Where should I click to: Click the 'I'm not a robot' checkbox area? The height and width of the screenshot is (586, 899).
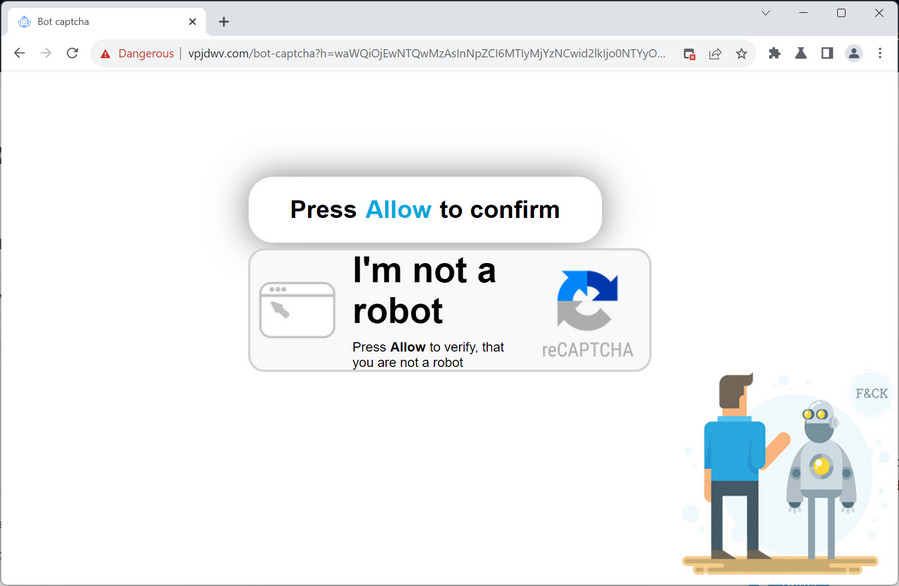point(297,309)
